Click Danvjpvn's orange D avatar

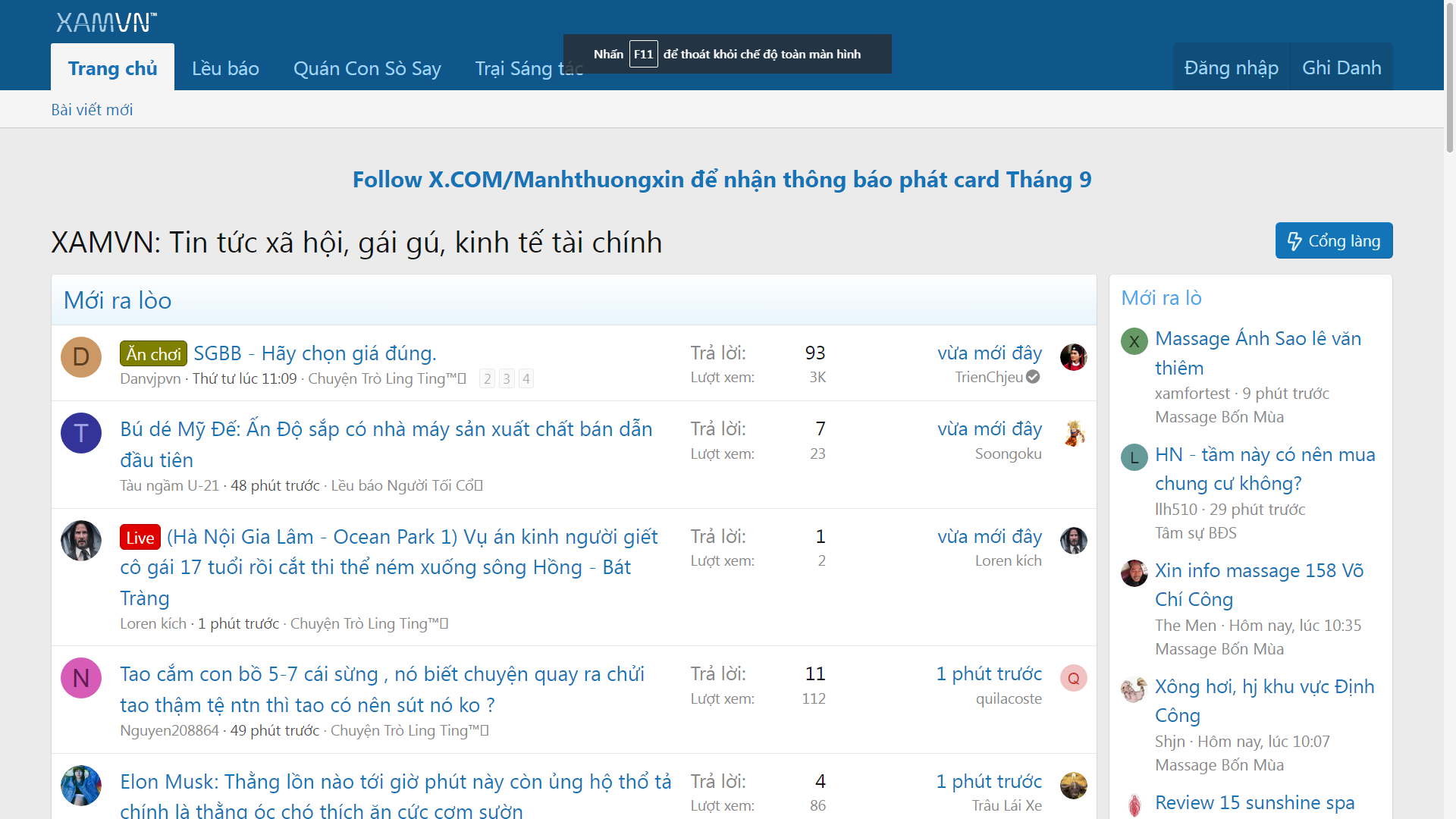tap(81, 357)
